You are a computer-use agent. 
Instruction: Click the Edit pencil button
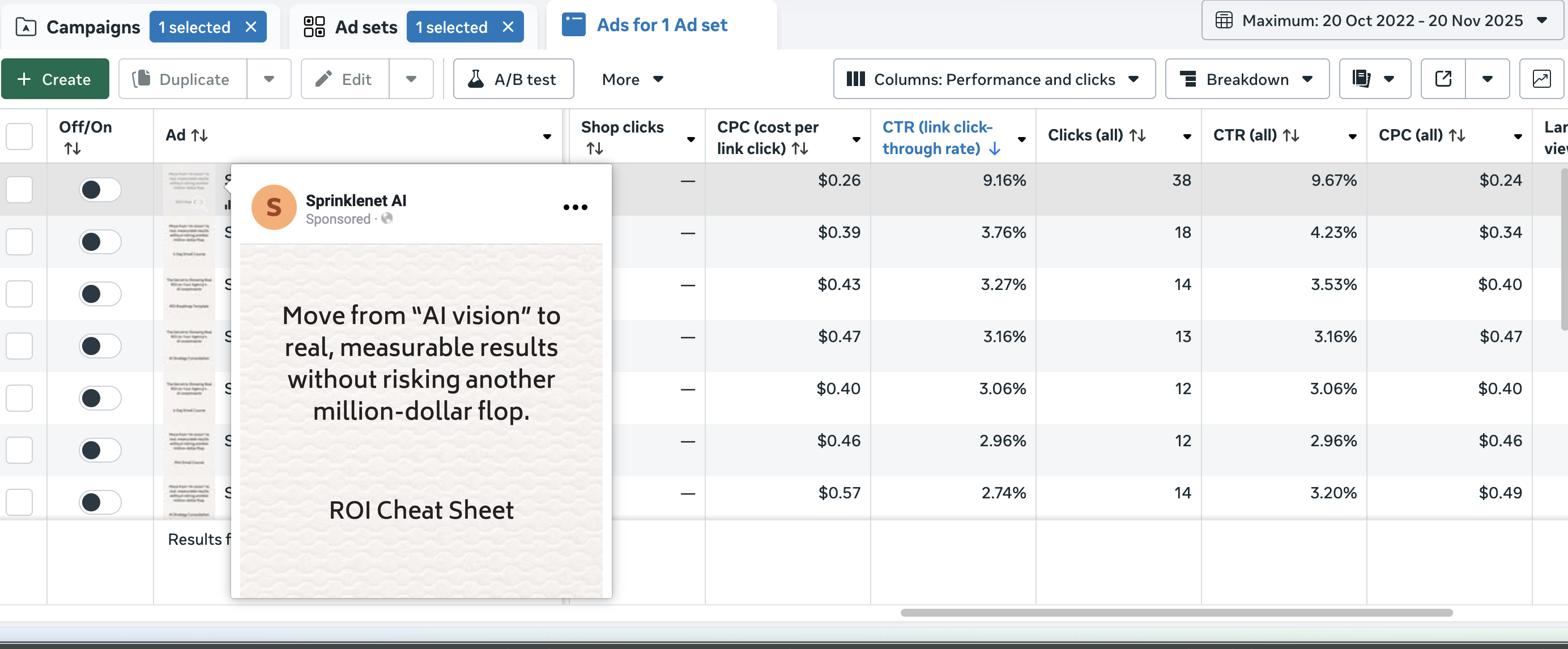pos(344,79)
